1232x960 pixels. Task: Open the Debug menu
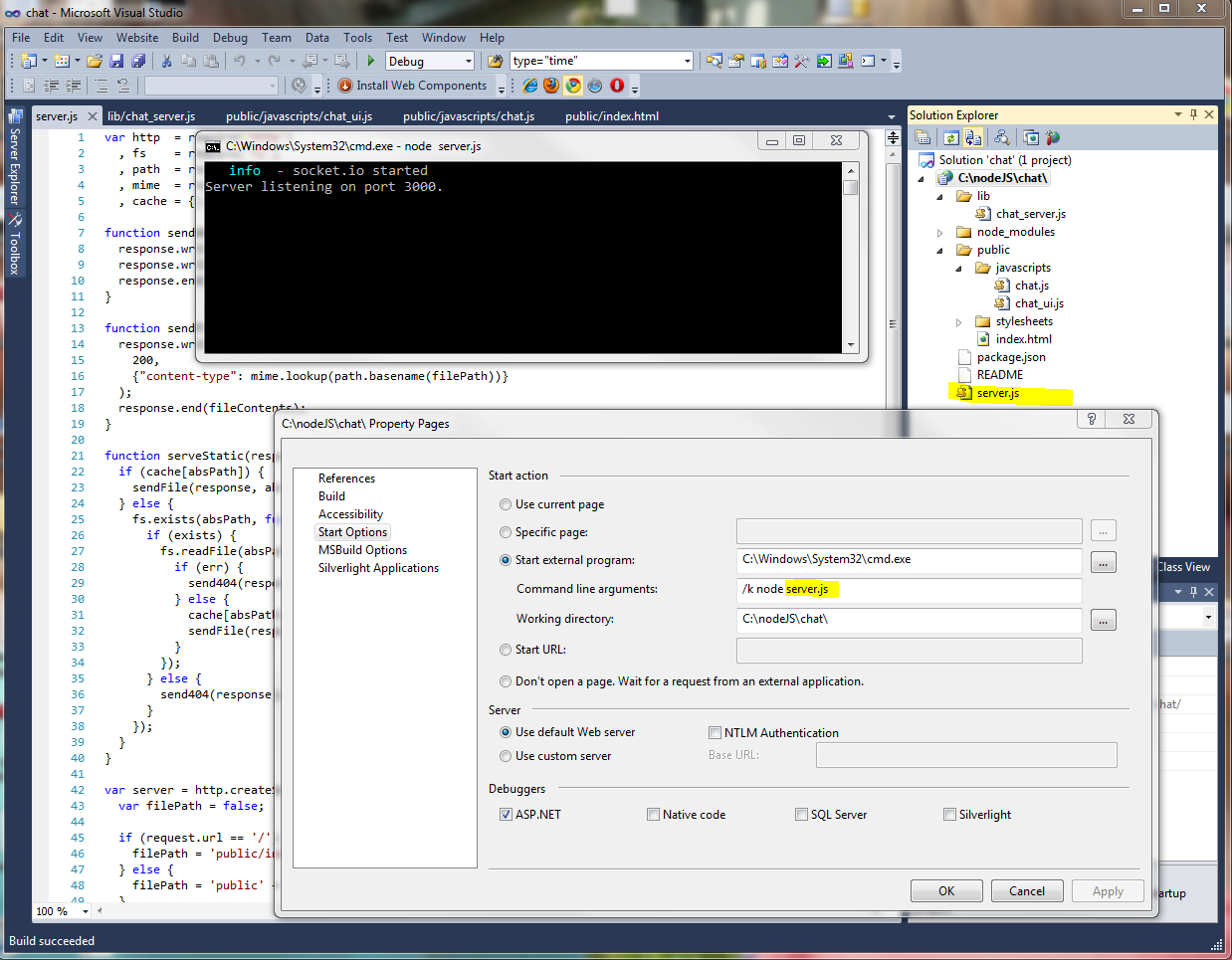coord(230,38)
